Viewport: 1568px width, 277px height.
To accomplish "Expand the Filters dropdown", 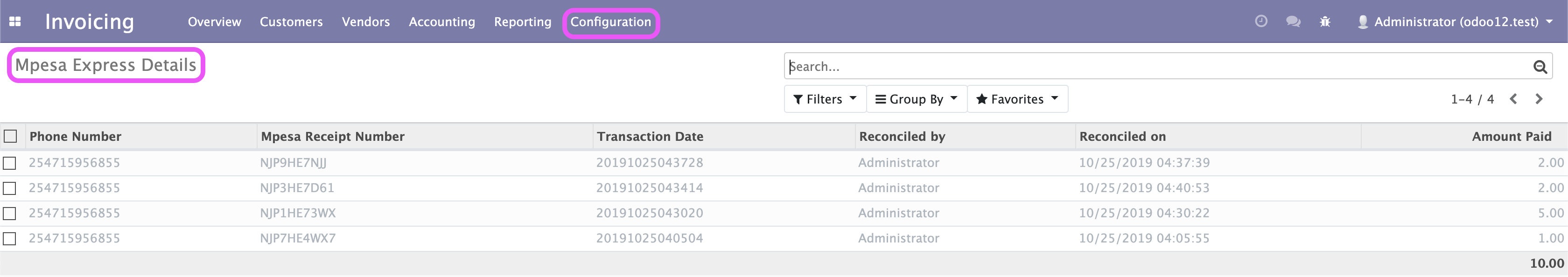I will pos(825,98).
